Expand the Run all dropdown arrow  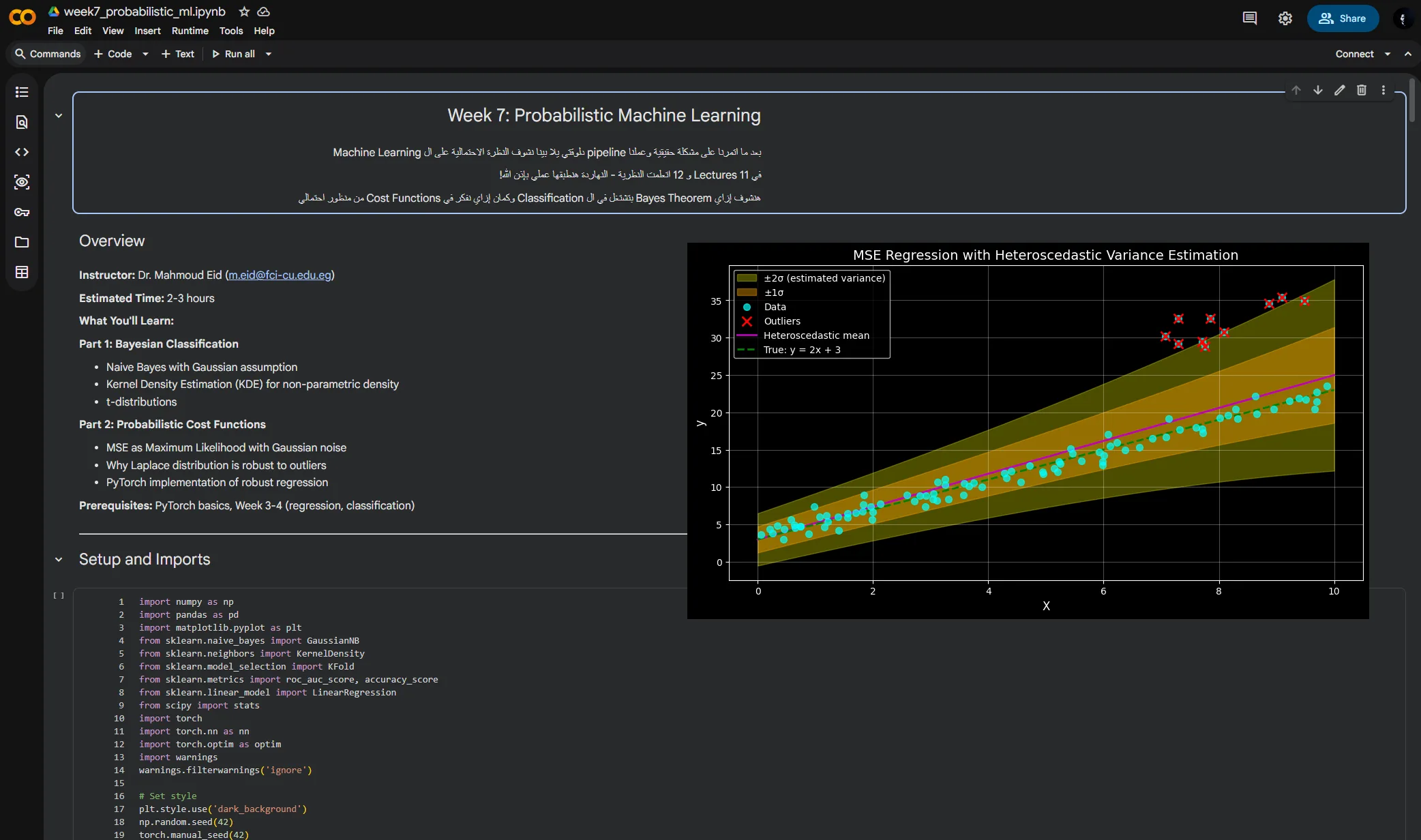pyautogui.click(x=269, y=54)
